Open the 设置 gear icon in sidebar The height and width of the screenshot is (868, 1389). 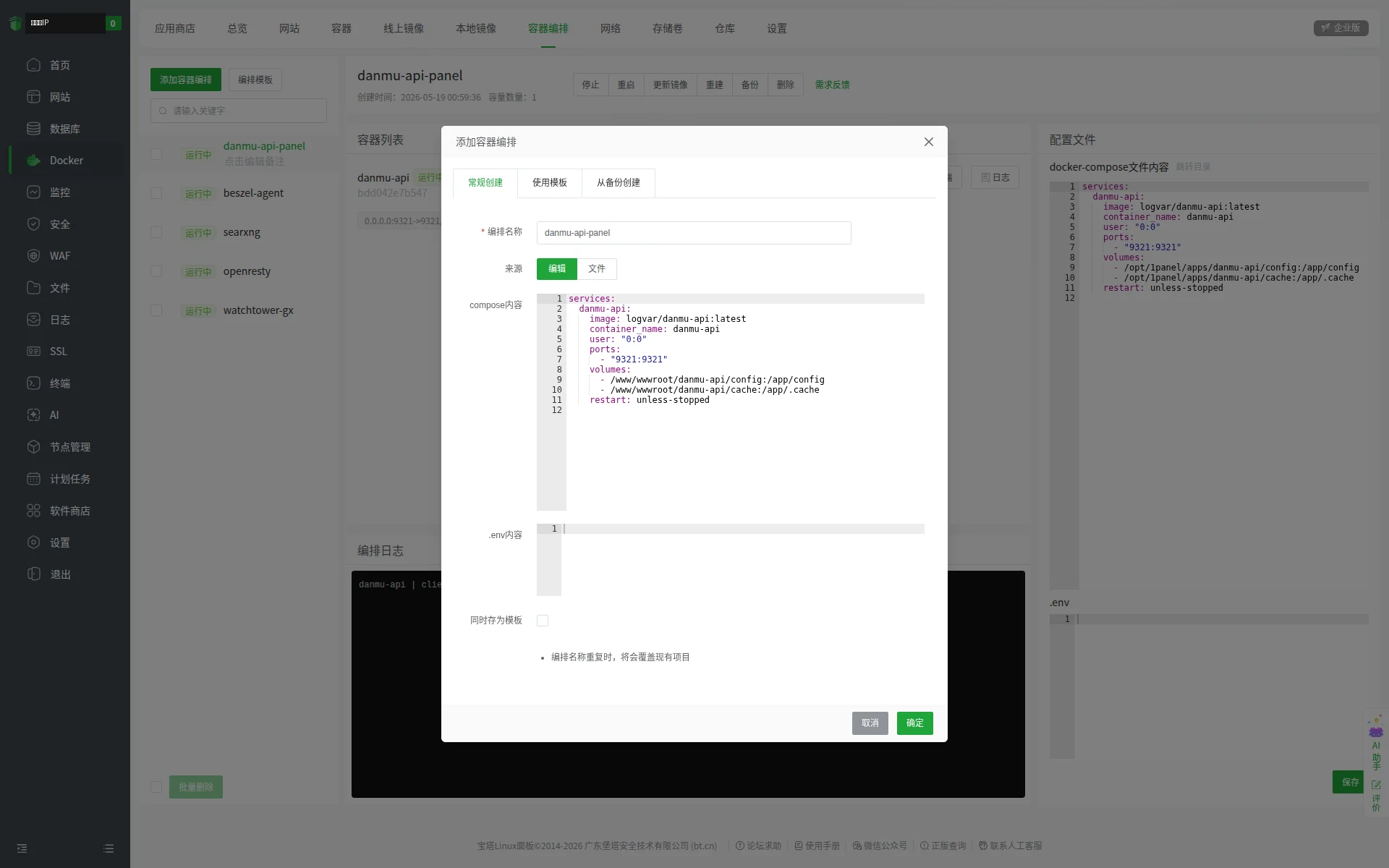point(33,542)
